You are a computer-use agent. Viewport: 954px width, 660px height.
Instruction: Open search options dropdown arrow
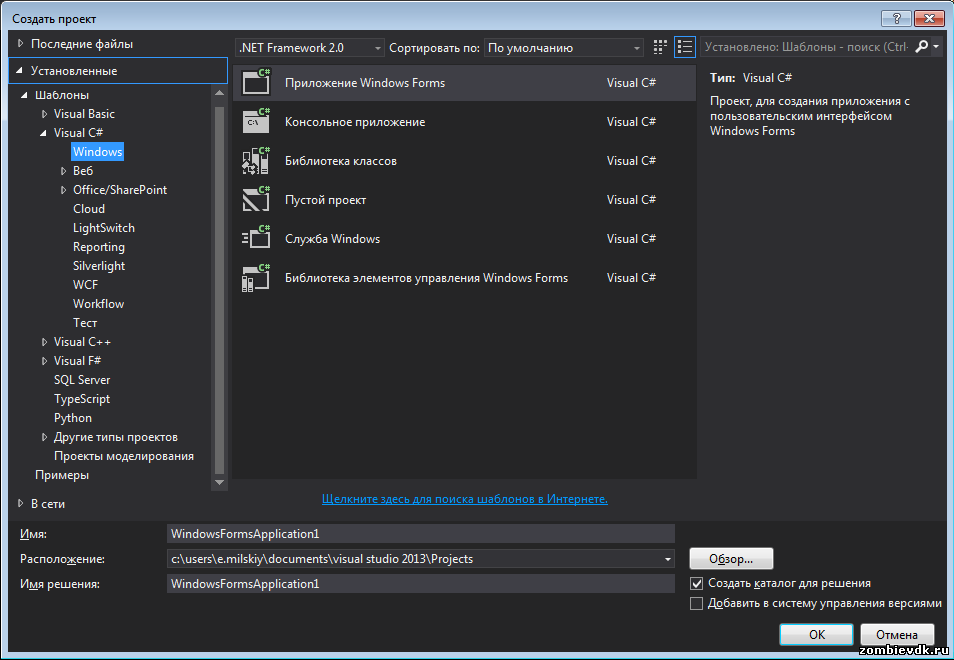[x=936, y=46]
